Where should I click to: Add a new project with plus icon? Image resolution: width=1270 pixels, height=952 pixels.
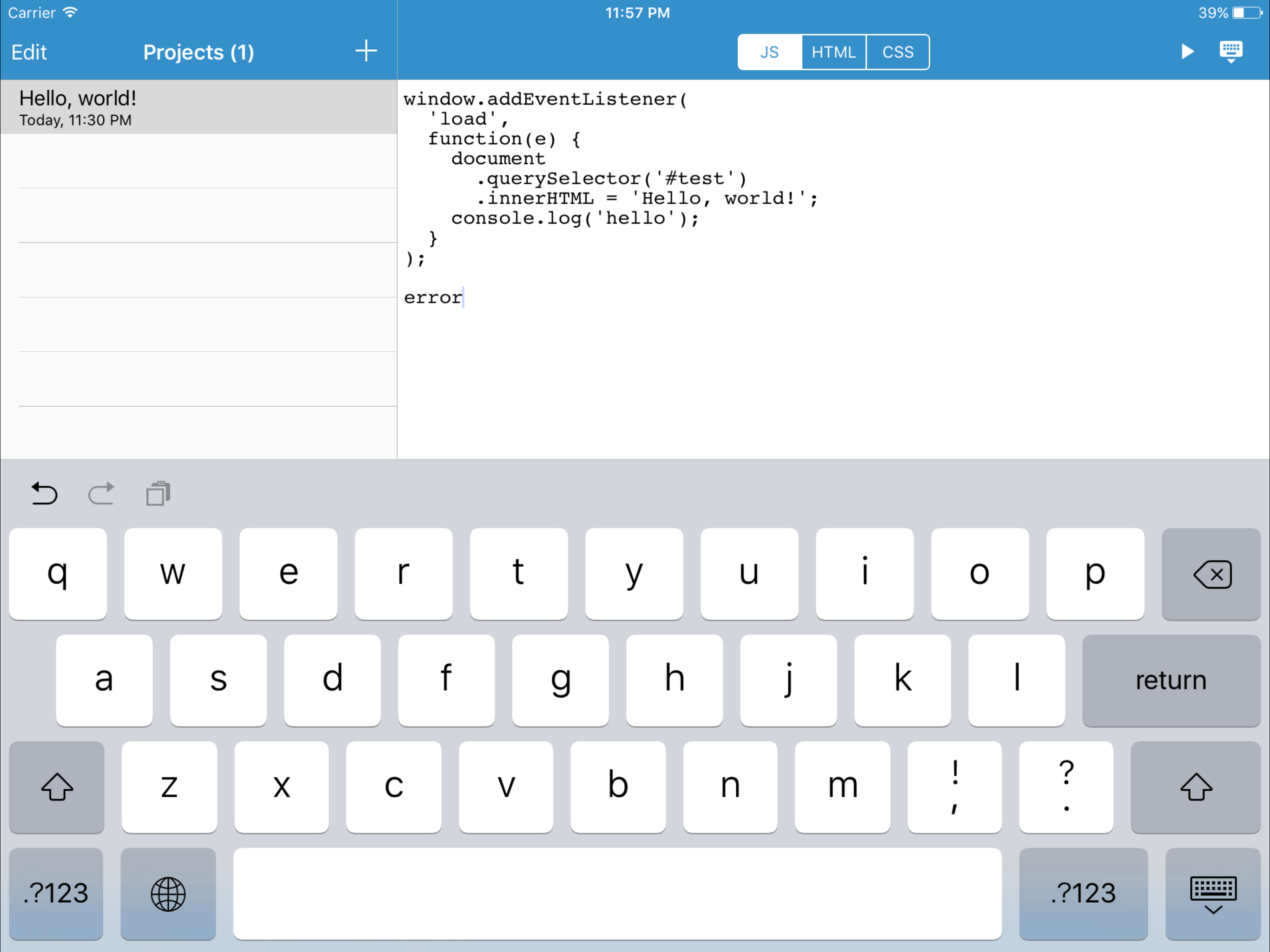coord(366,51)
